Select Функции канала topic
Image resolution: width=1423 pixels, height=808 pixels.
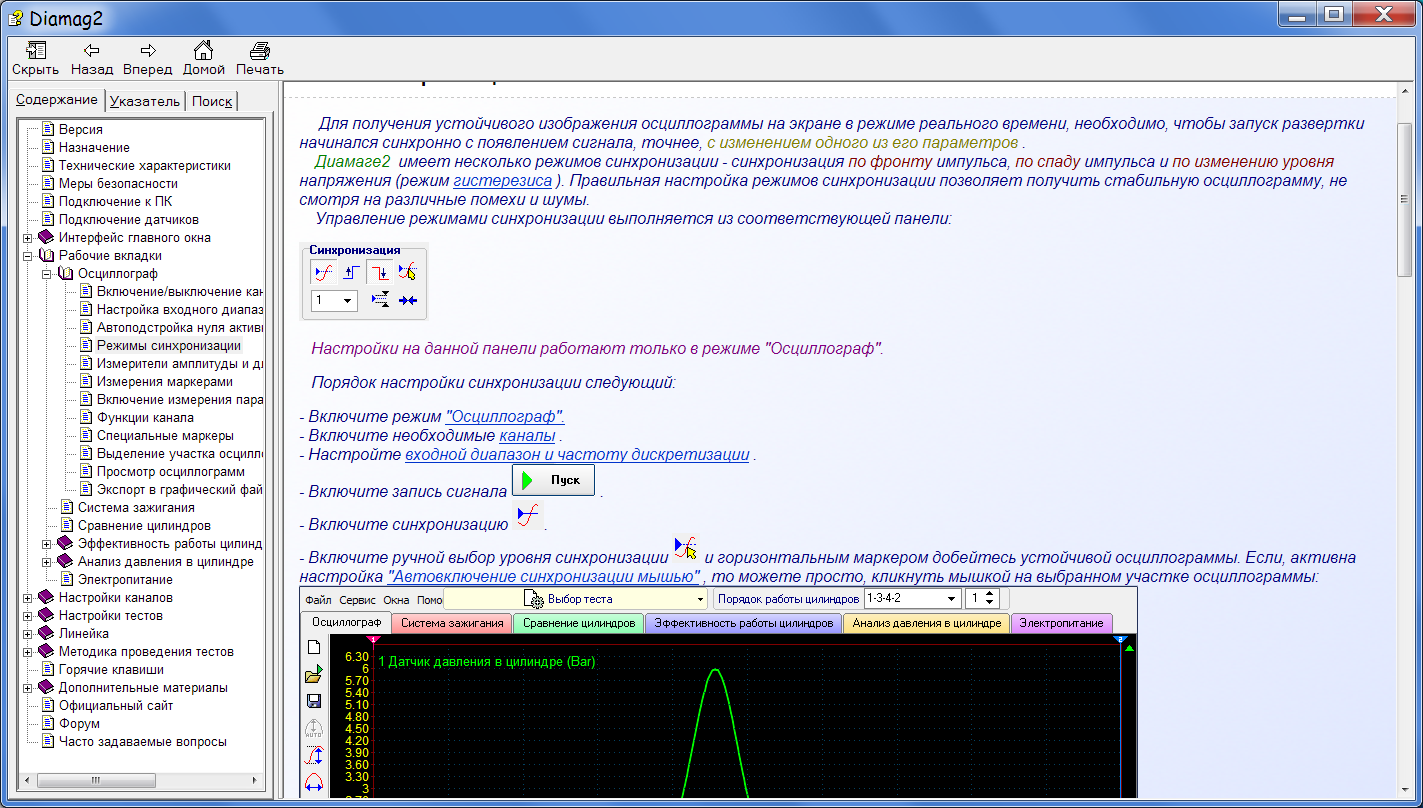(x=145, y=418)
